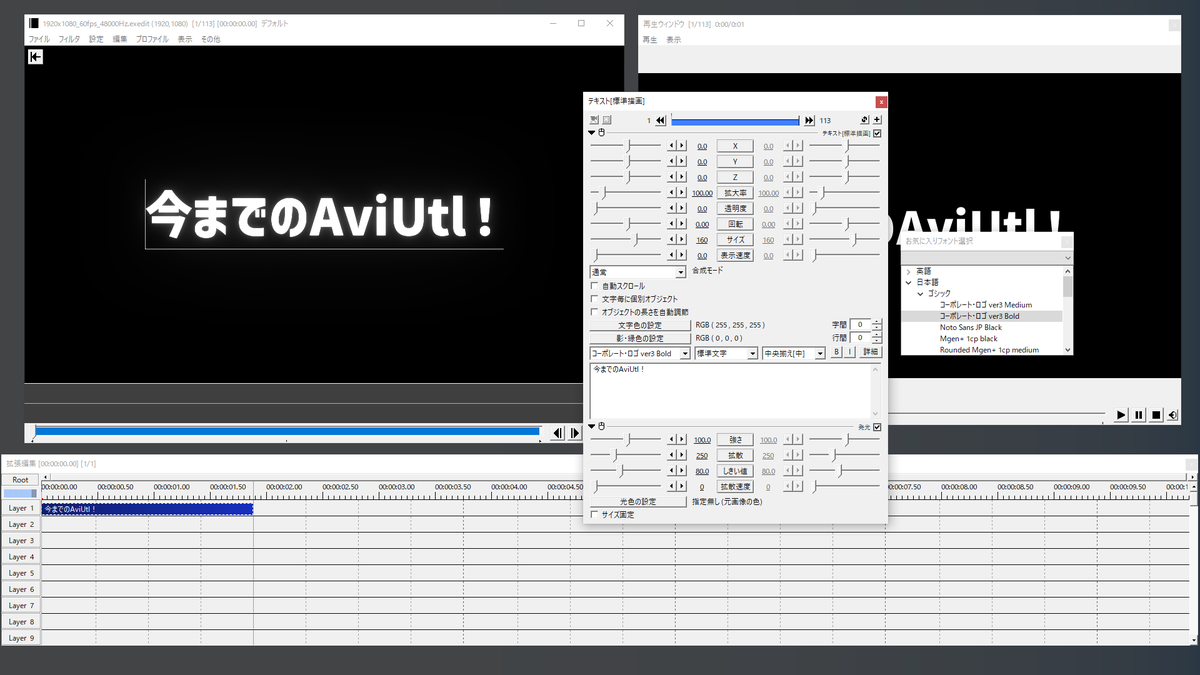The image size is (1200, 675).
Task: Click left glow strength (強さ) slider
Action: 626,439
